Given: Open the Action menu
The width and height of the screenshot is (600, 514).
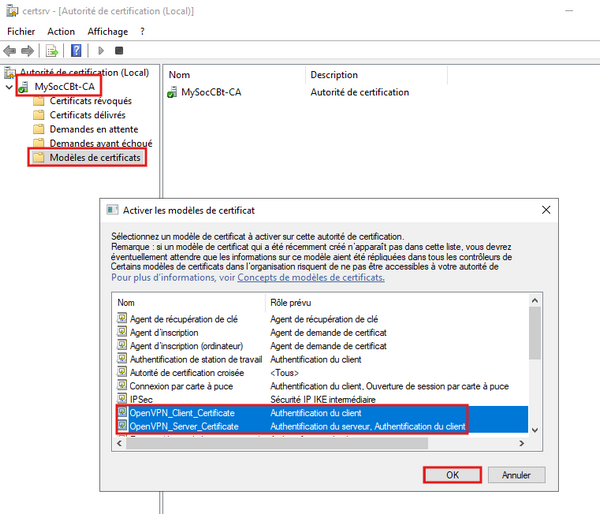Looking at the screenshot, I should (x=61, y=31).
